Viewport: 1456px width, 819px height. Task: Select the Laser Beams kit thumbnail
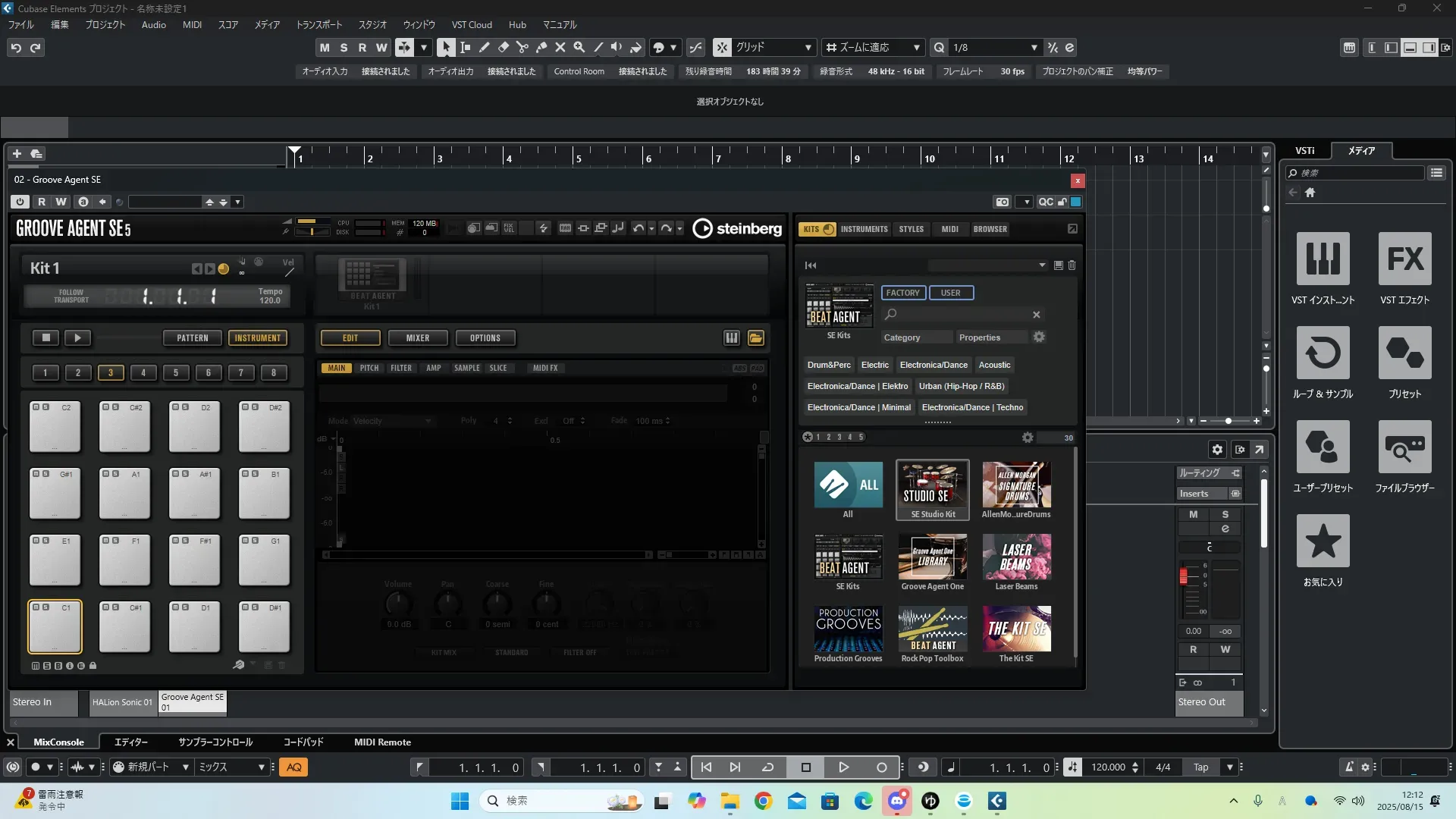1016,557
